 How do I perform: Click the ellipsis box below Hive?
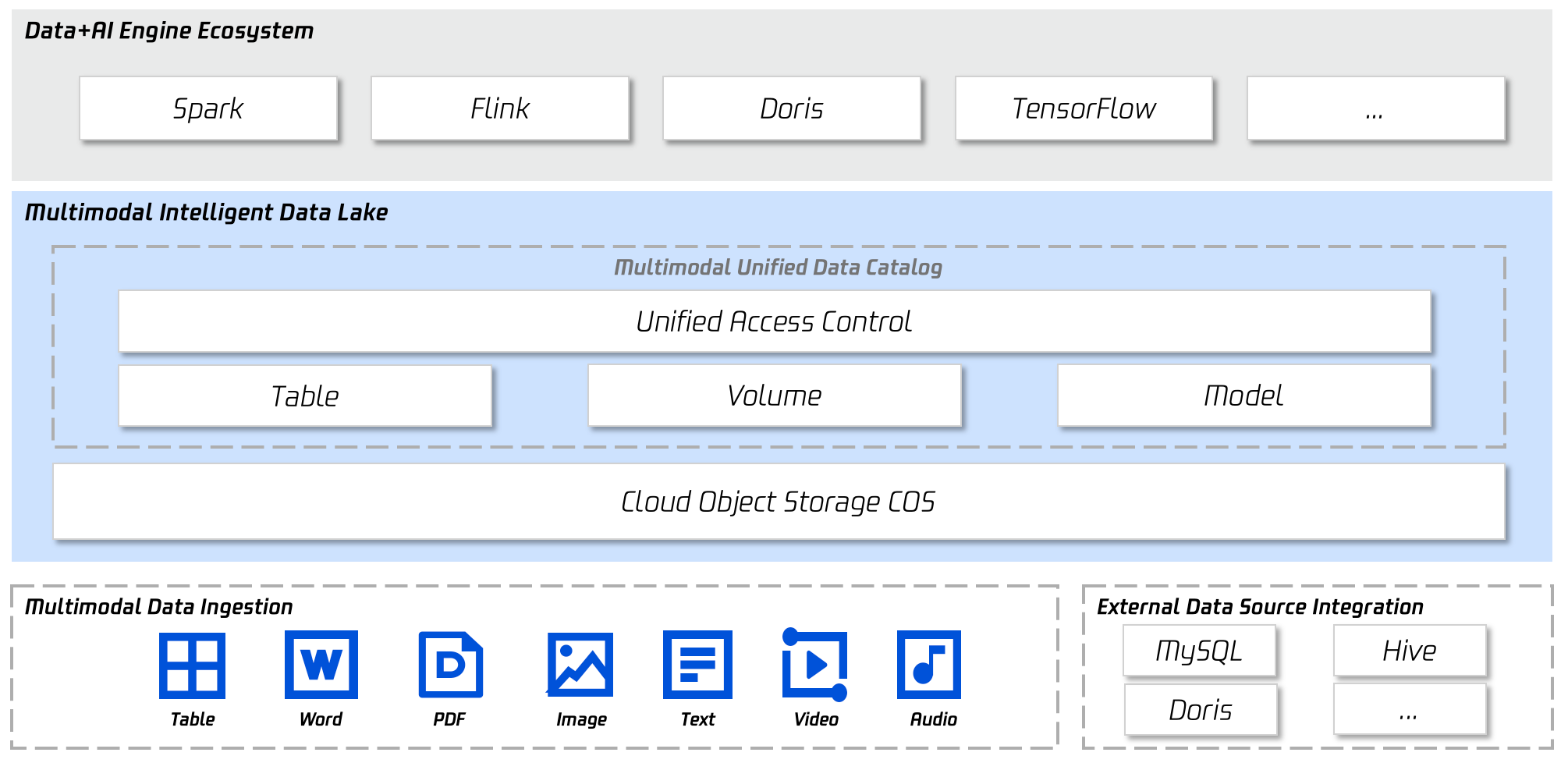pyautogui.click(x=1410, y=710)
